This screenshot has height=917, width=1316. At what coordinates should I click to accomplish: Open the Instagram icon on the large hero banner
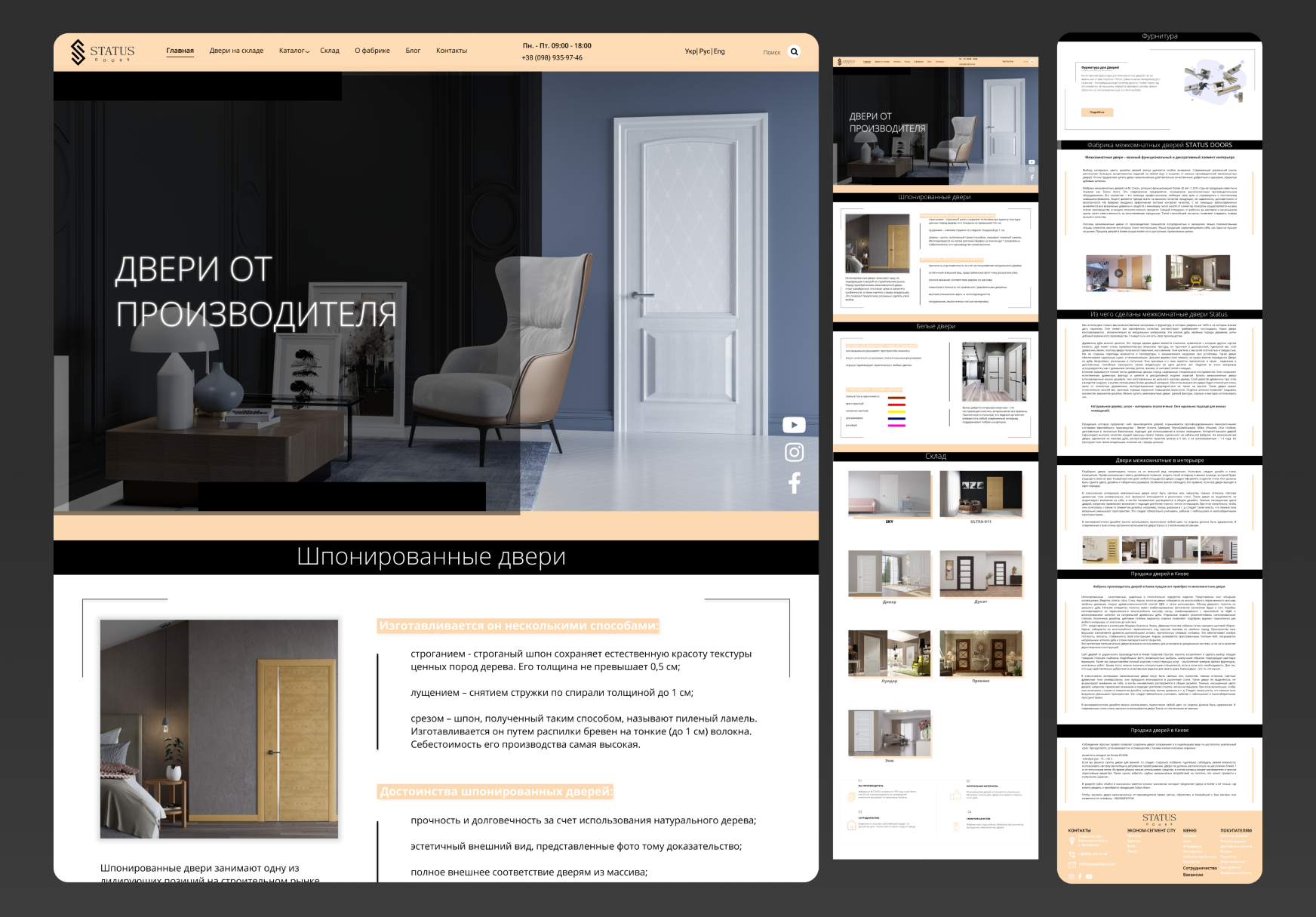coord(794,452)
